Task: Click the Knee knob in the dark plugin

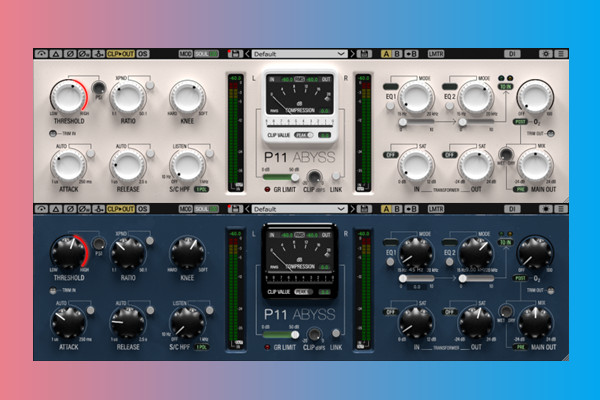Action: (x=188, y=253)
